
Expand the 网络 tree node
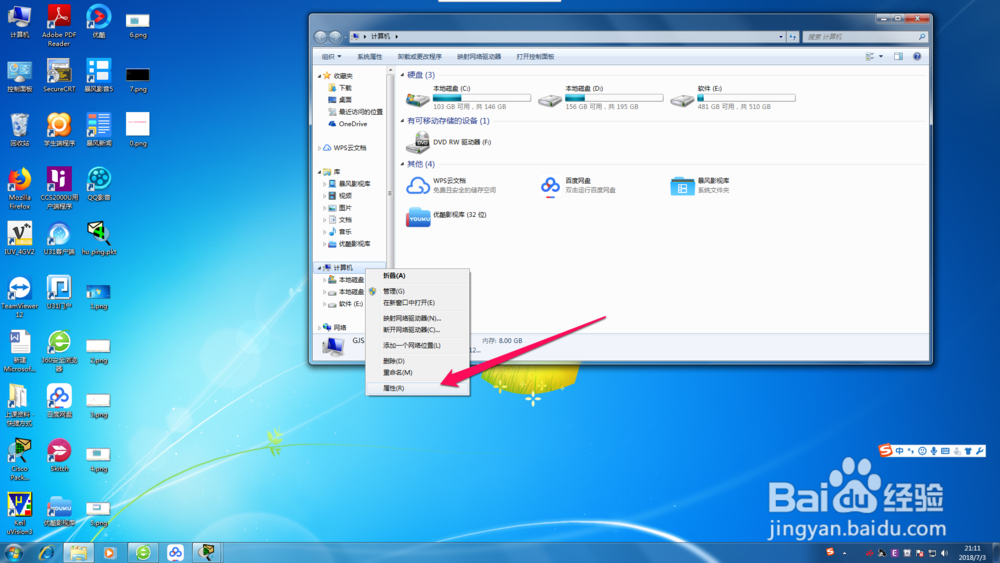[x=320, y=328]
